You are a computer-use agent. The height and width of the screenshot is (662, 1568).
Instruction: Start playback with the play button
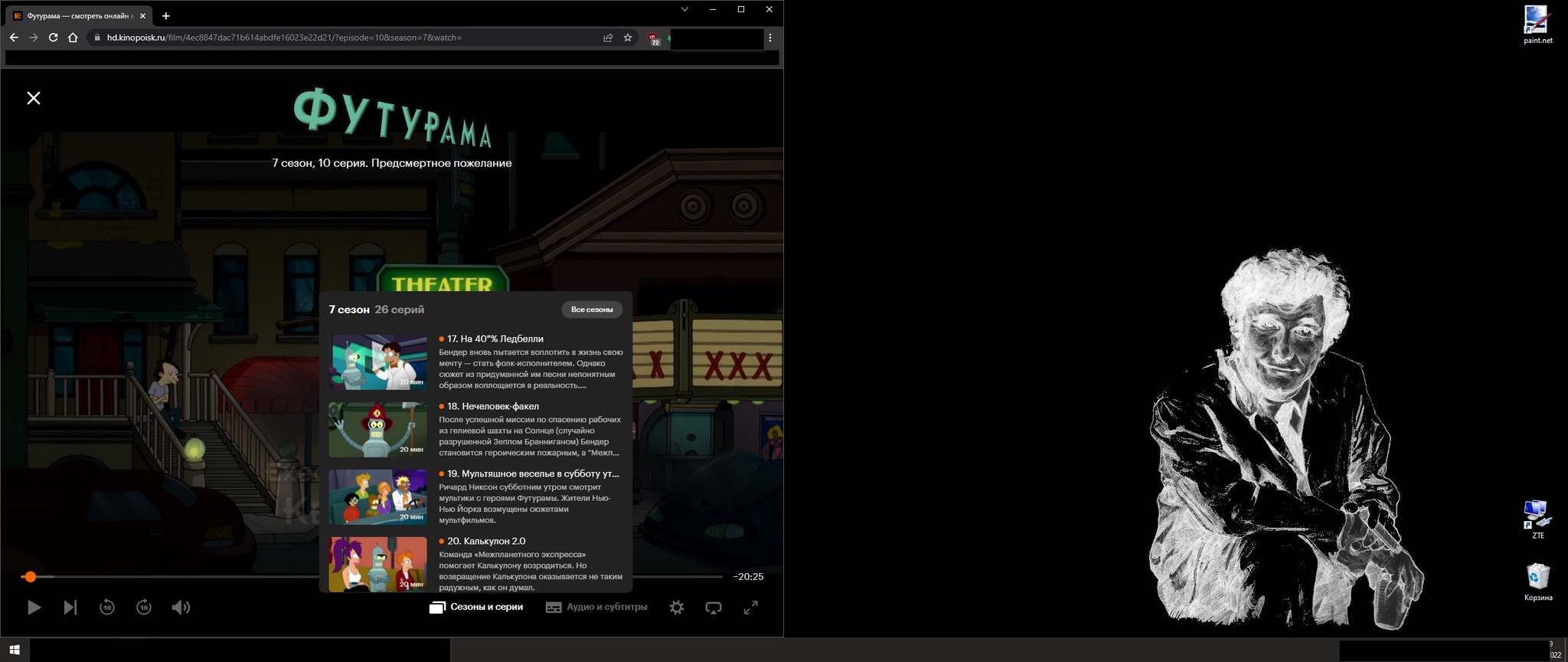tap(34, 608)
